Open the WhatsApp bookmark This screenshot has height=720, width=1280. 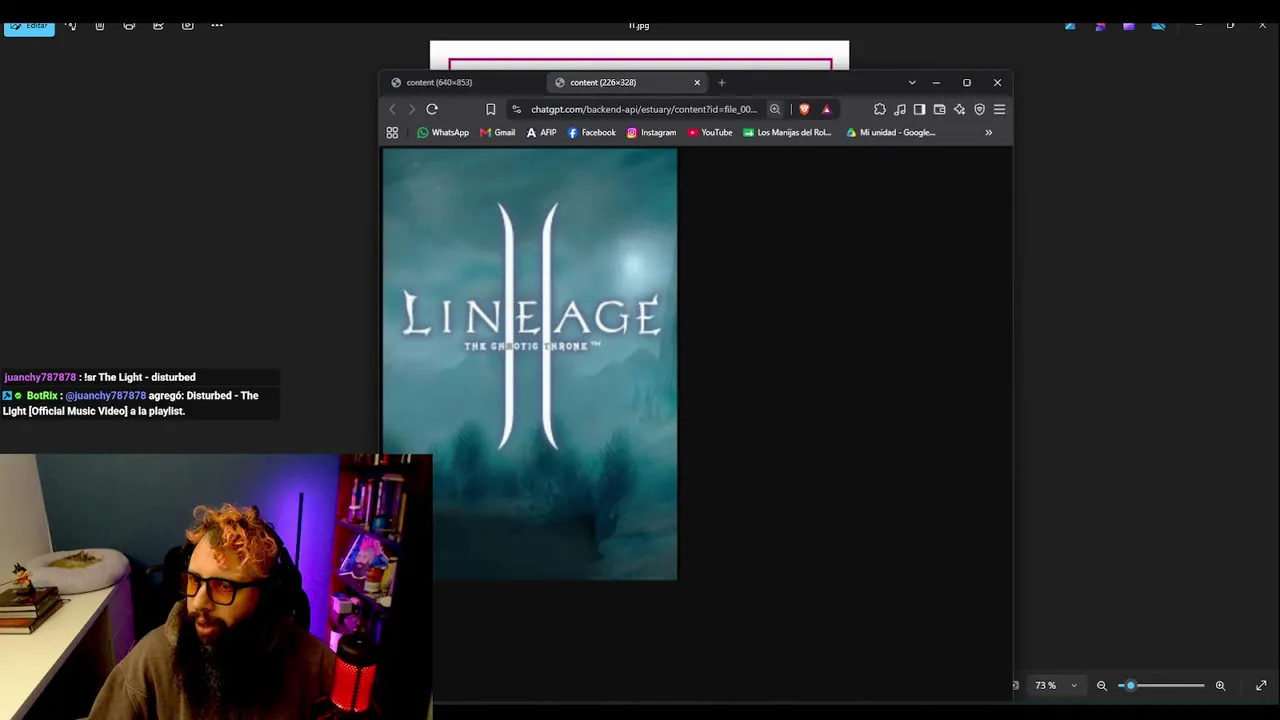tap(443, 132)
